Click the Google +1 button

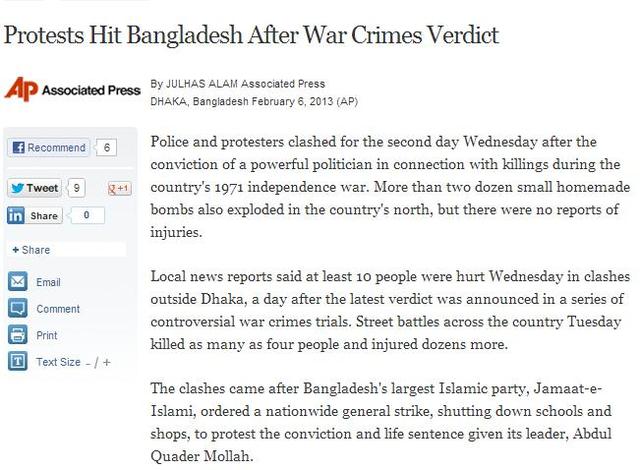tap(120, 189)
